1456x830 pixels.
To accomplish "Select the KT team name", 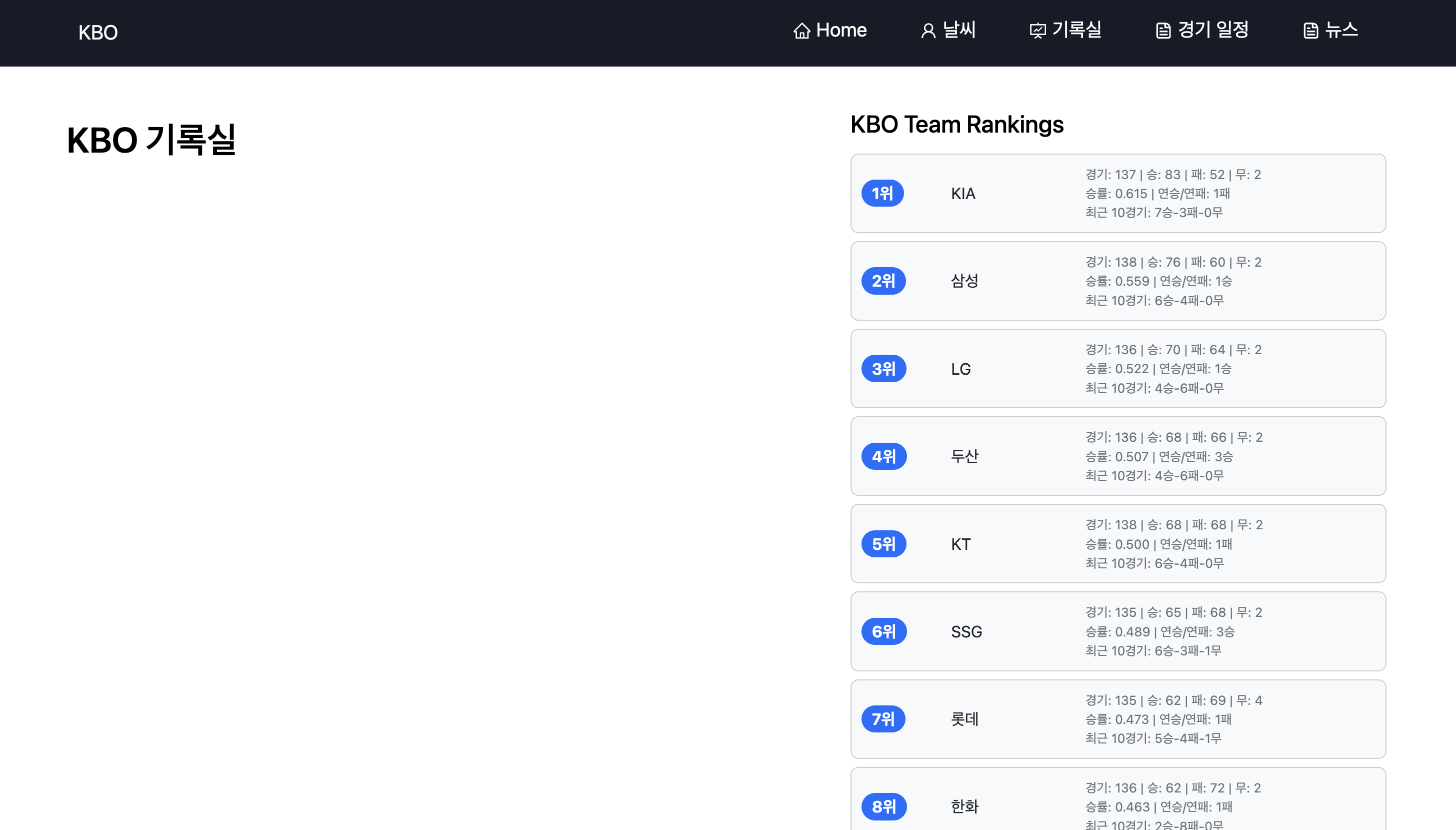I will [961, 544].
